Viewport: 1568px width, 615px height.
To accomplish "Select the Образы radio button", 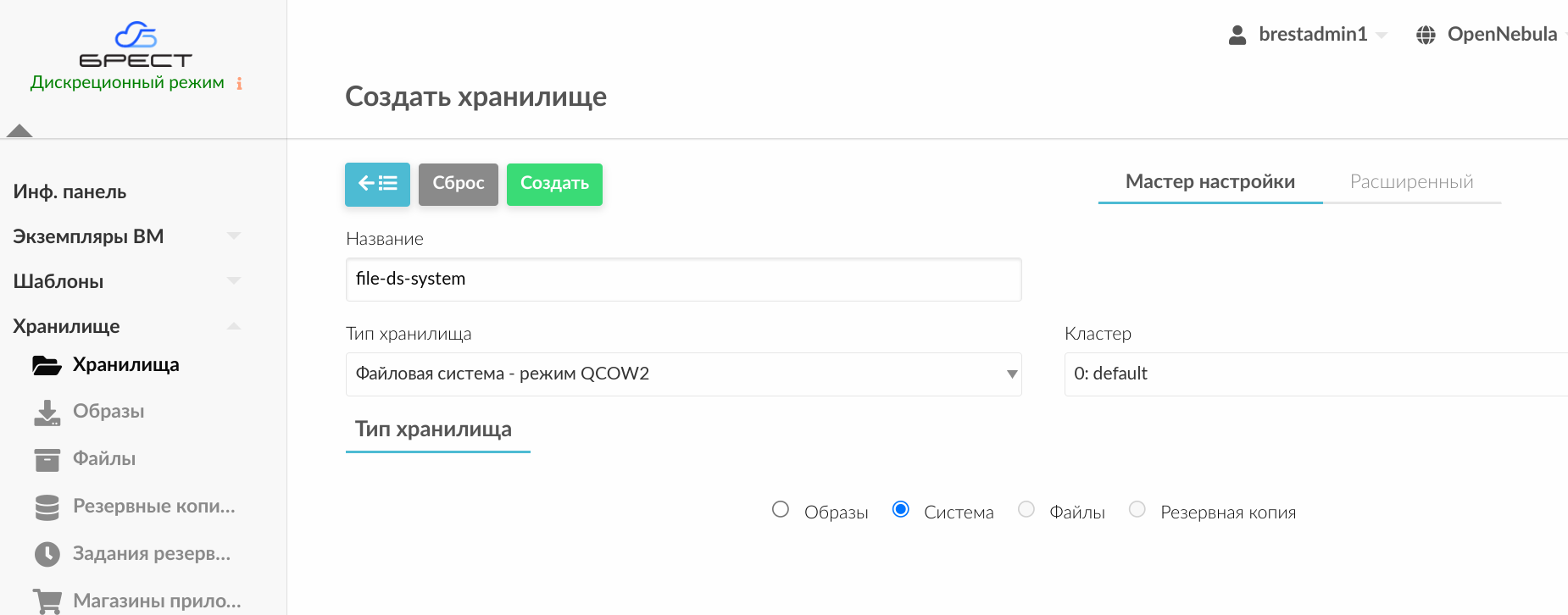I will [x=781, y=509].
